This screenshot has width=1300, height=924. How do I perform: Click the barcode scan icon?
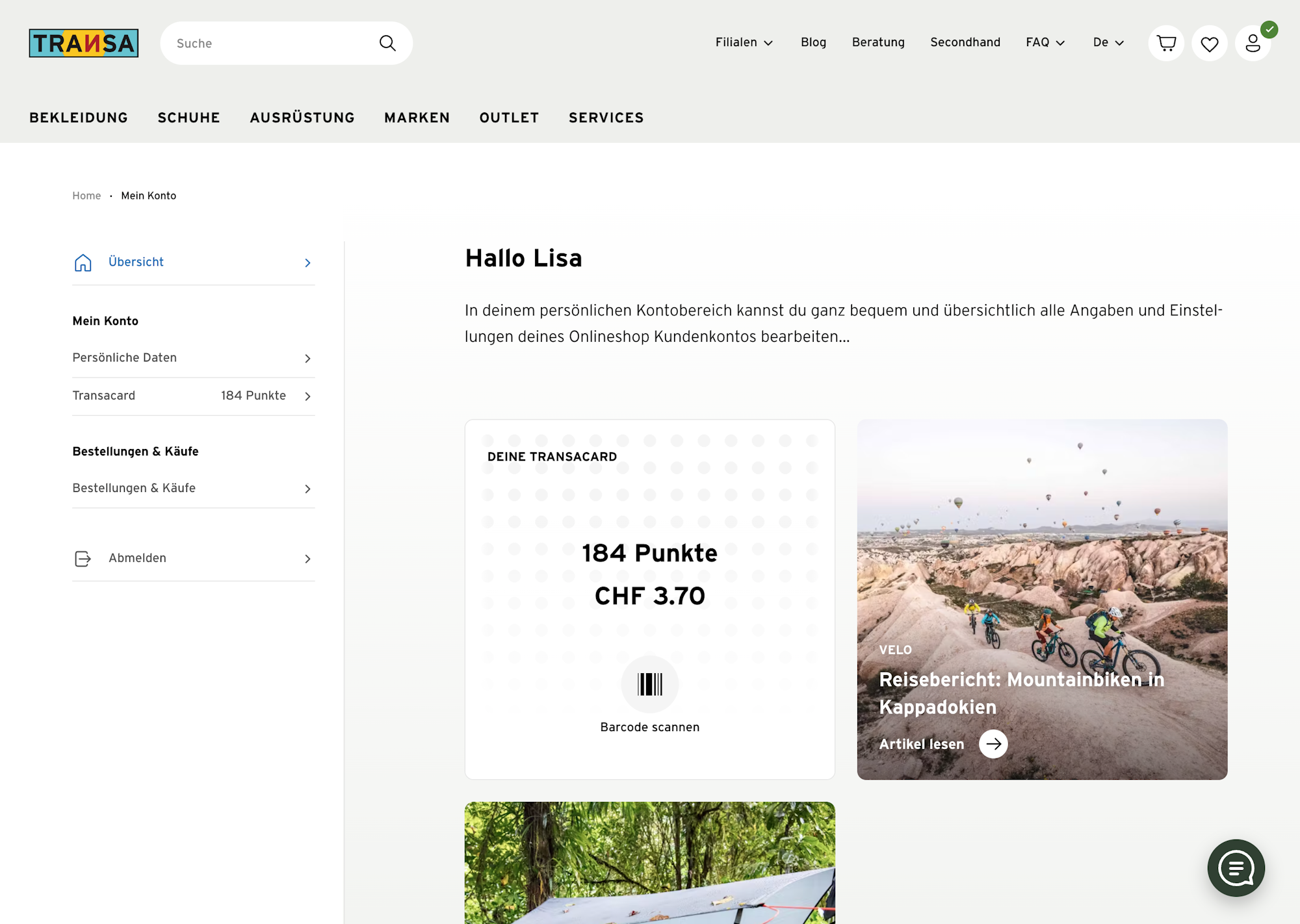[650, 684]
